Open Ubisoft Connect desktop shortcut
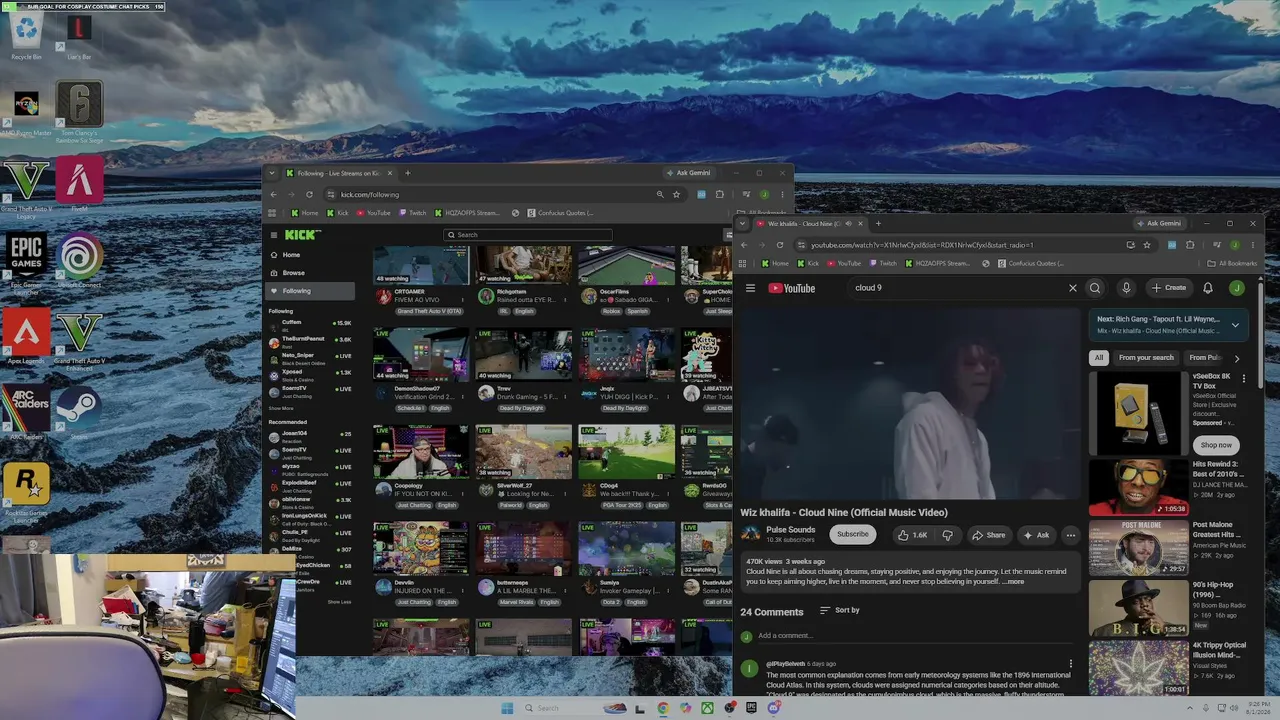The image size is (1280, 720). [x=79, y=262]
